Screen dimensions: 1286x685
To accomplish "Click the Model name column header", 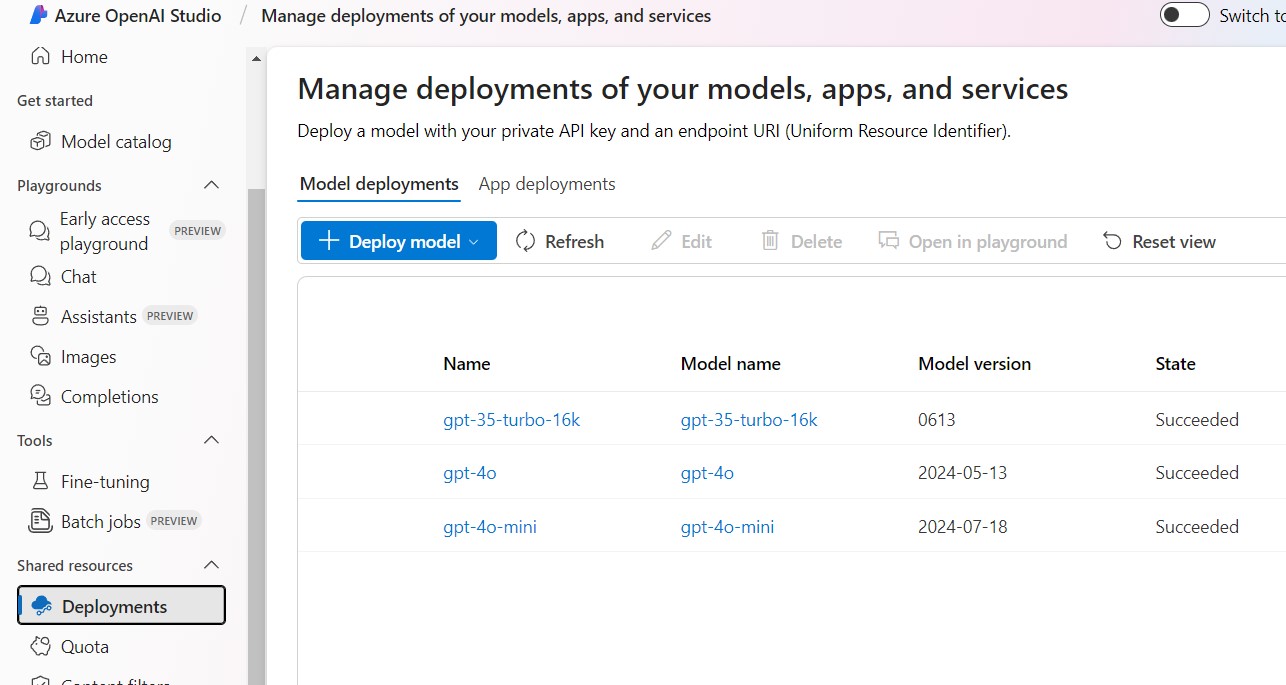I will [731, 363].
